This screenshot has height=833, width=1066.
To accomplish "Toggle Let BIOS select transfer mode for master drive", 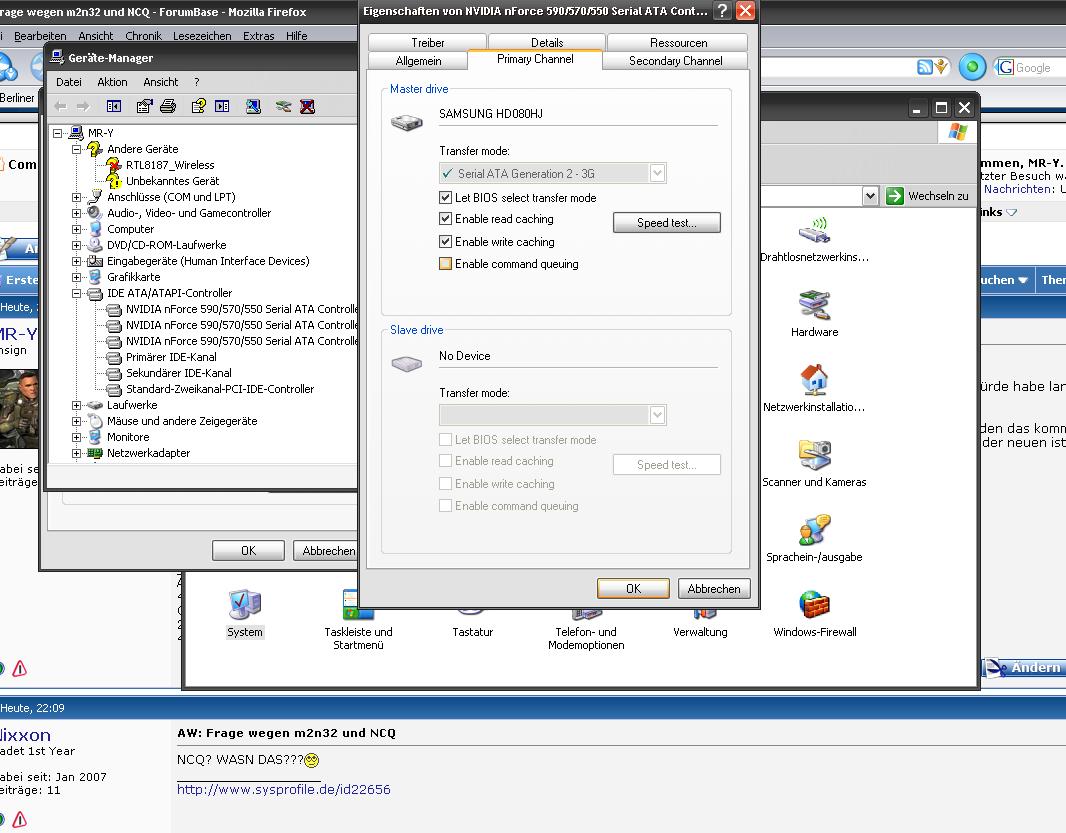I will point(445,197).
